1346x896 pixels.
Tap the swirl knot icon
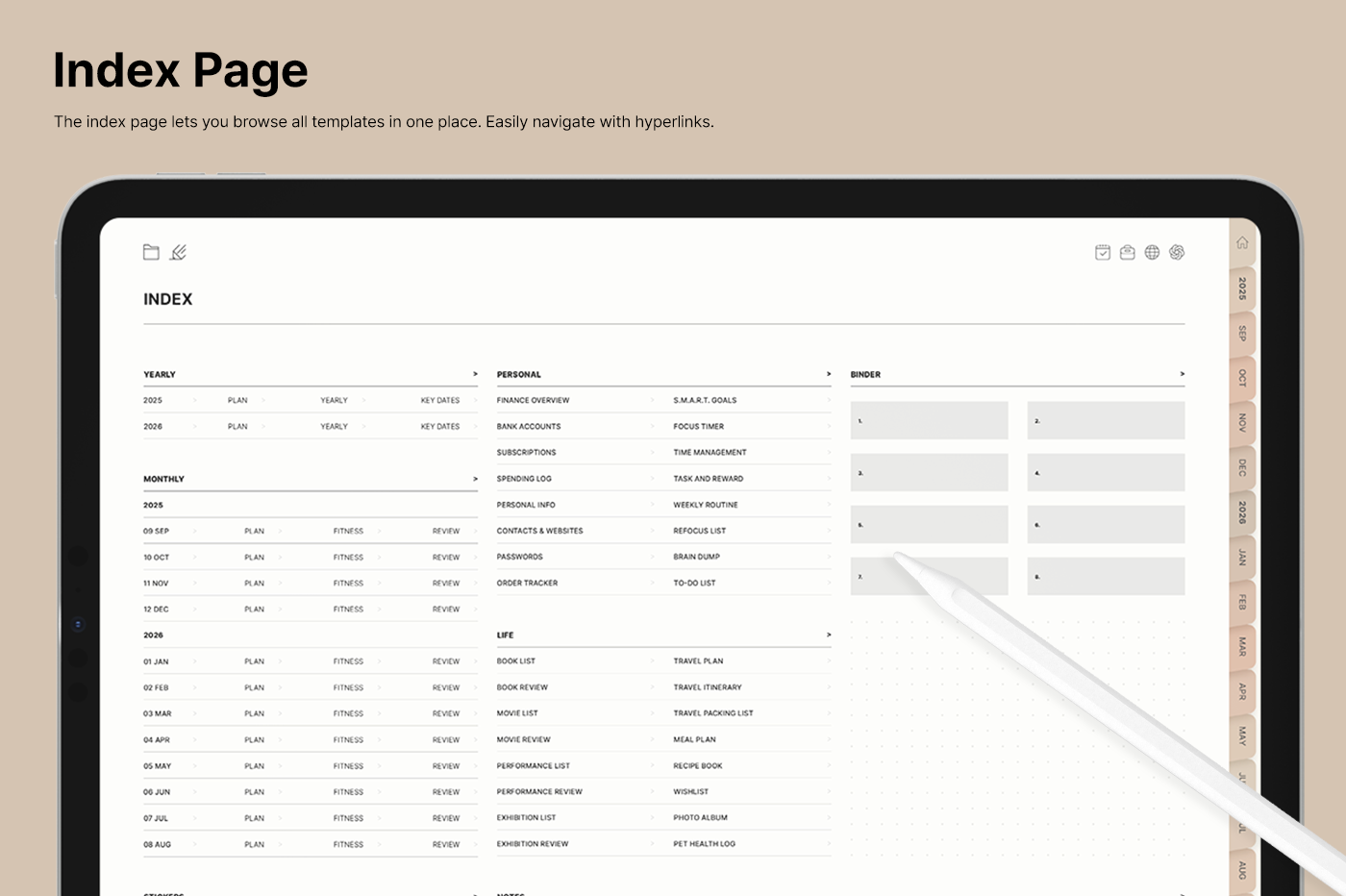click(1177, 253)
